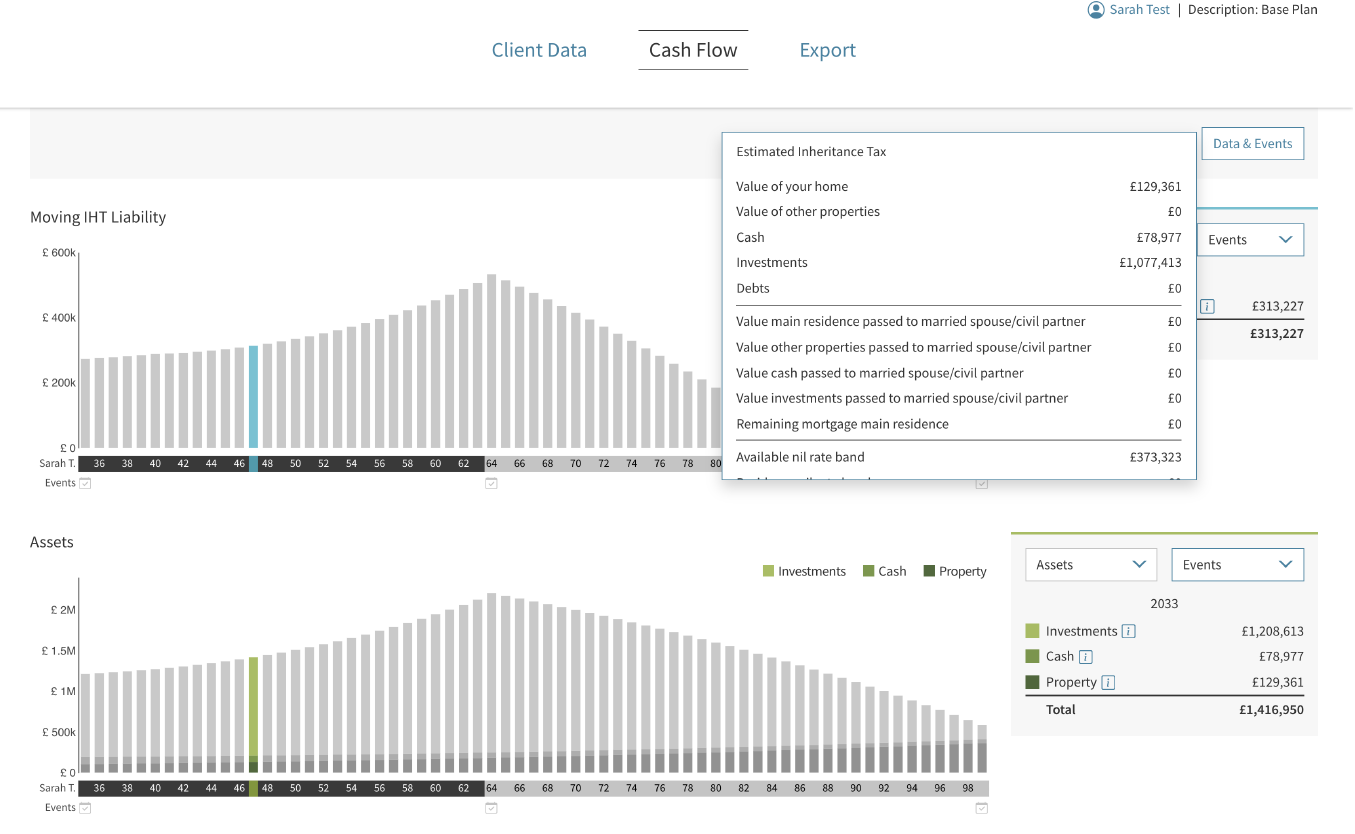
Task: Open the Events dropdown beside the Assets dropdown
Action: [1237, 565]
